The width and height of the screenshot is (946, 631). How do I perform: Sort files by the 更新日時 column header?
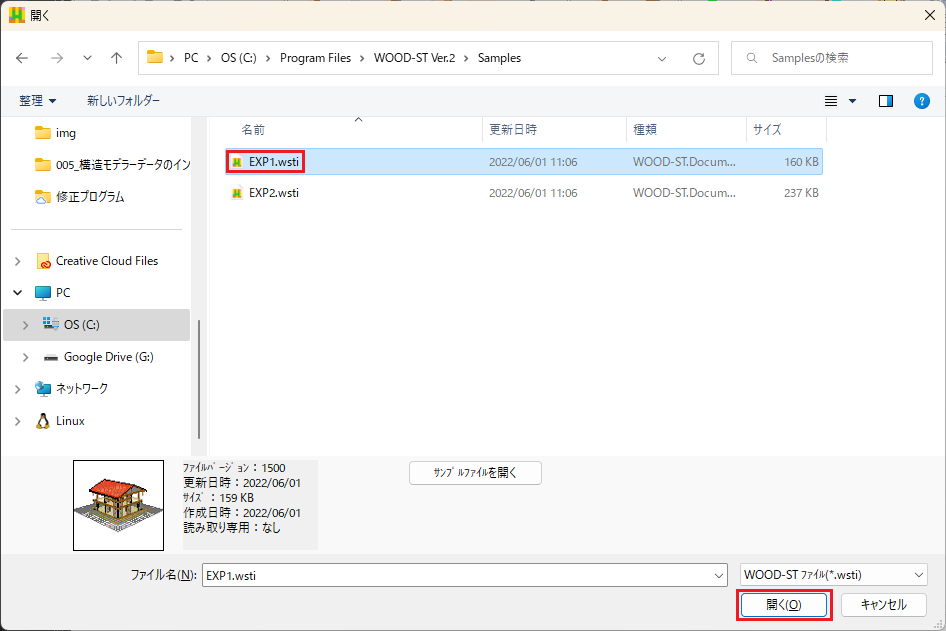(513, 130)
